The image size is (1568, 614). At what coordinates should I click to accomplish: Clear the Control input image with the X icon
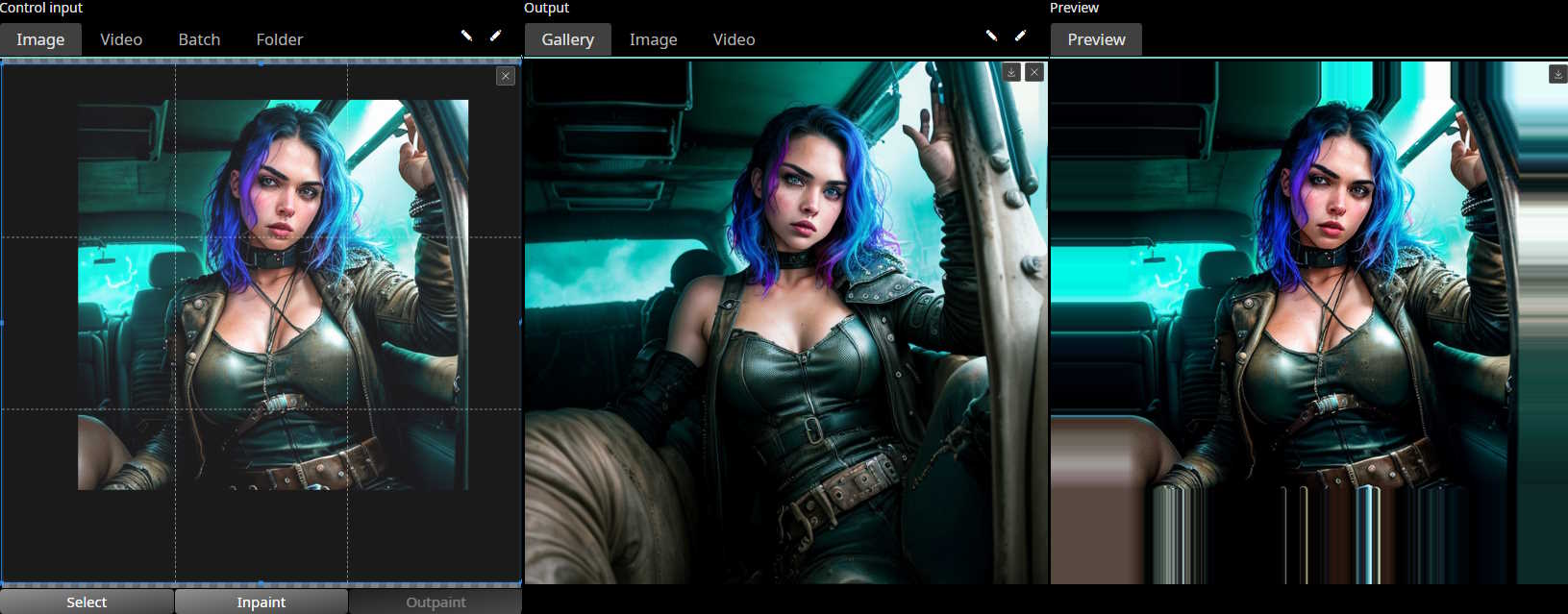(506, 76)
